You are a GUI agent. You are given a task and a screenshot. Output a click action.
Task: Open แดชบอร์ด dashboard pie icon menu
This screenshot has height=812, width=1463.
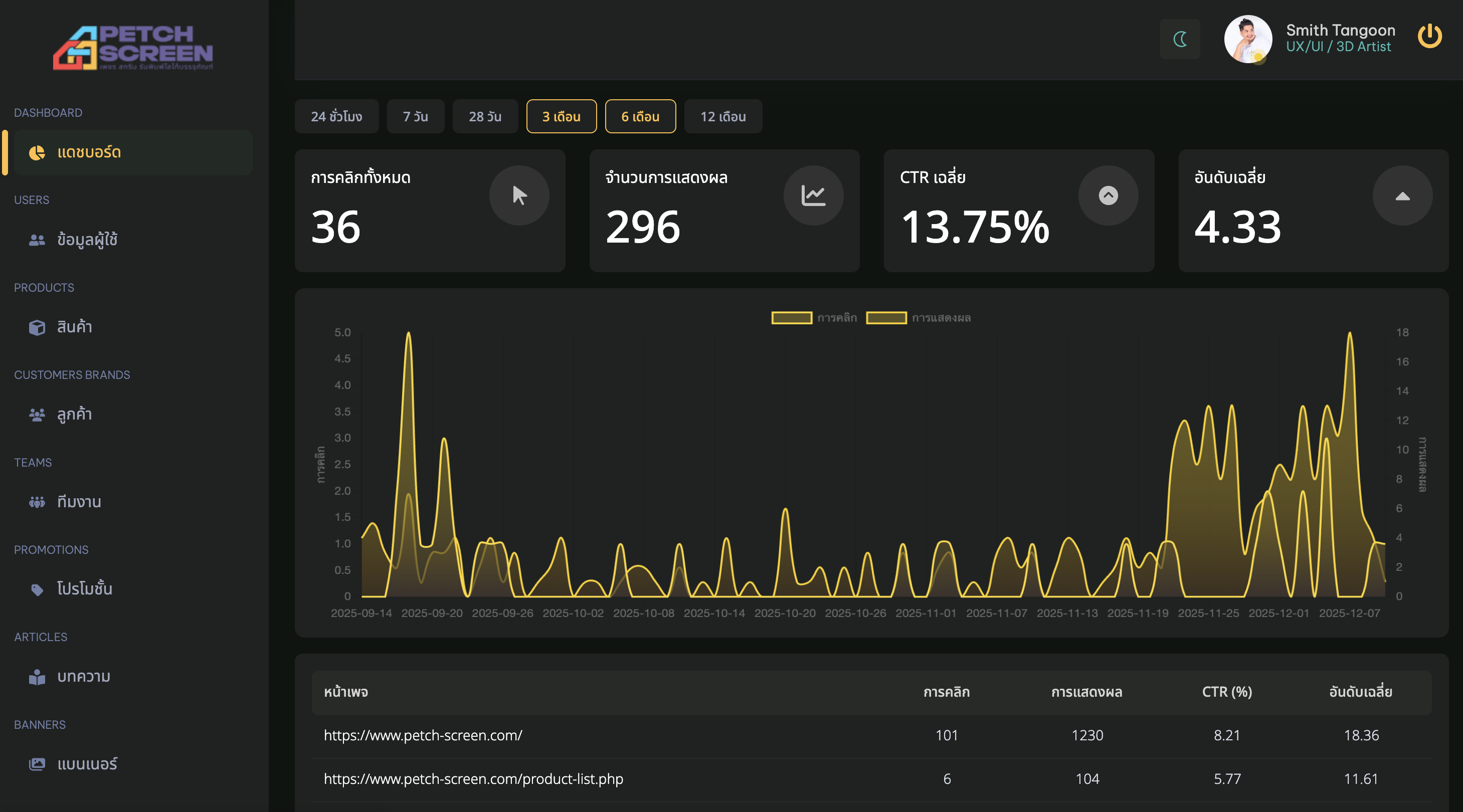(37, 152)
